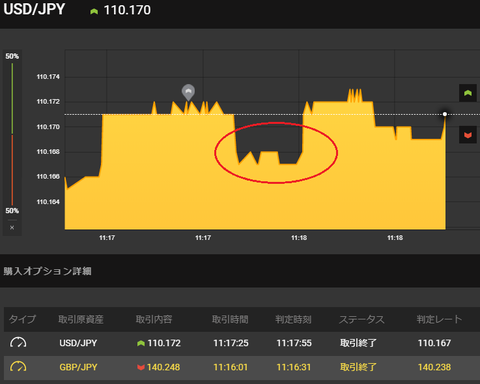Screen dimensions: 480x384
Task: Click the trade time 11:17:25
Action: (x=231, y=343)
